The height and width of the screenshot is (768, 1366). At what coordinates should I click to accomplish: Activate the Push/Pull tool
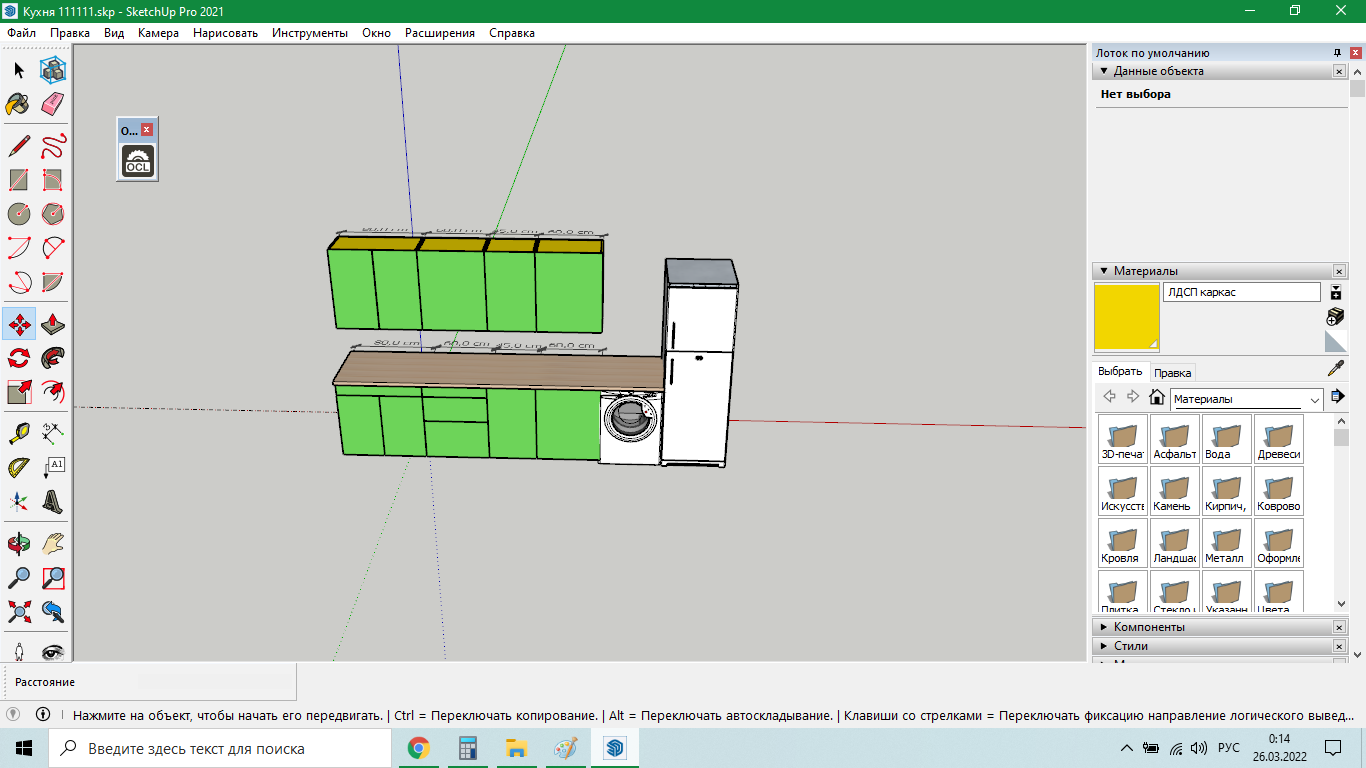pyautogui.click(x=53, y=324)
